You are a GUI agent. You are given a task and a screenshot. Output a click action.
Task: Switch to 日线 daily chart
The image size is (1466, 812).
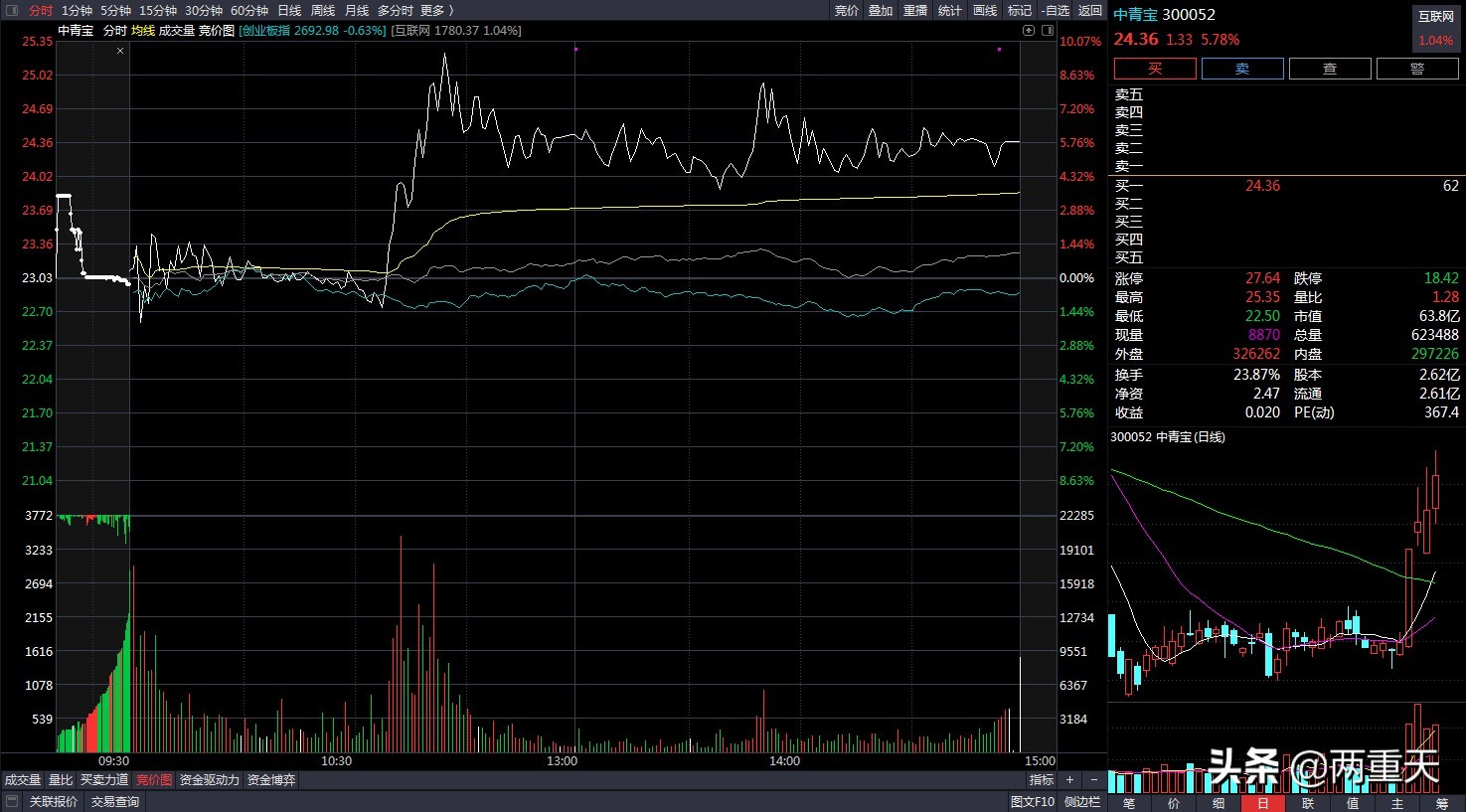tap(289, 10)
